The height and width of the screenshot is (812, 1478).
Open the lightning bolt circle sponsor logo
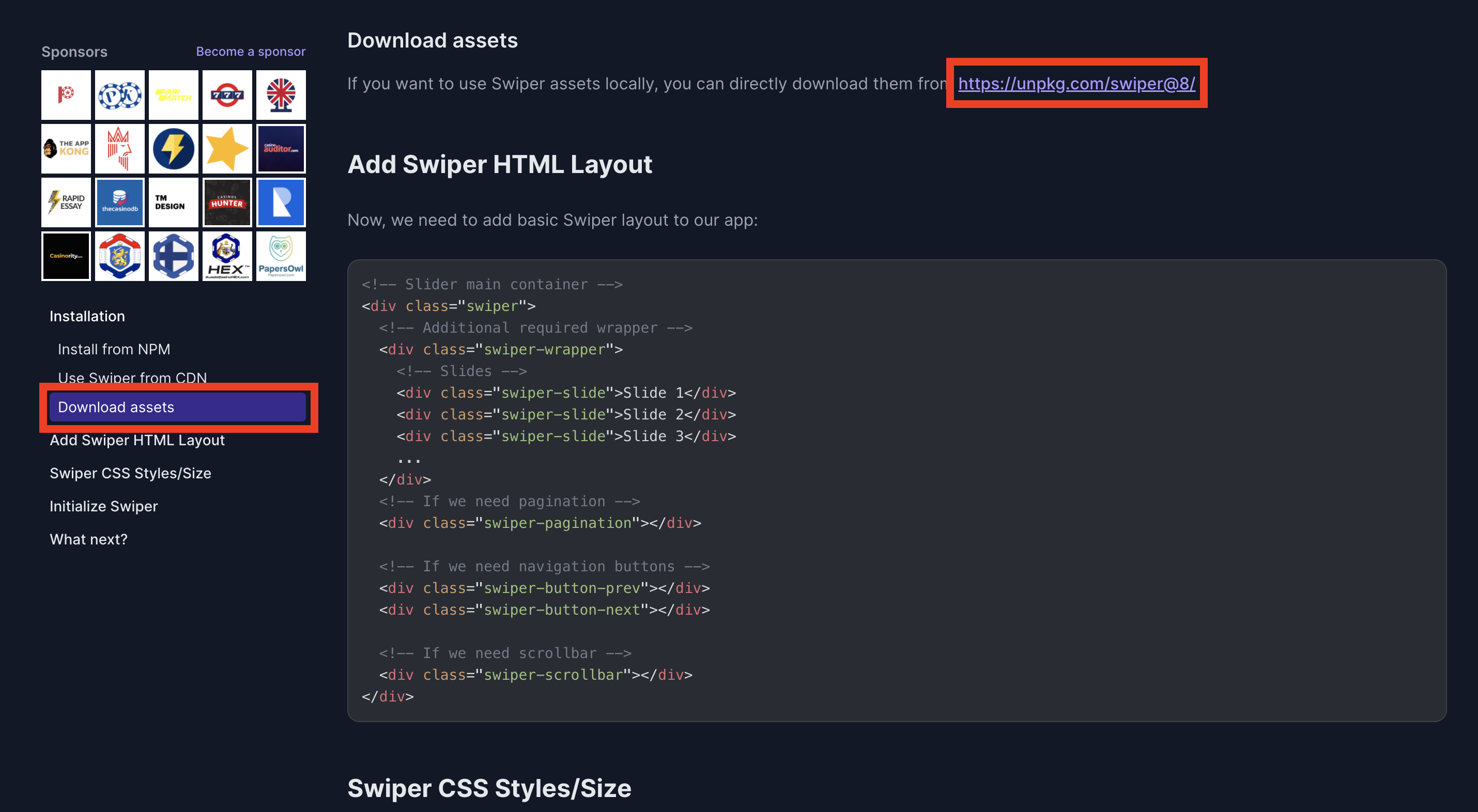point(173,149)
